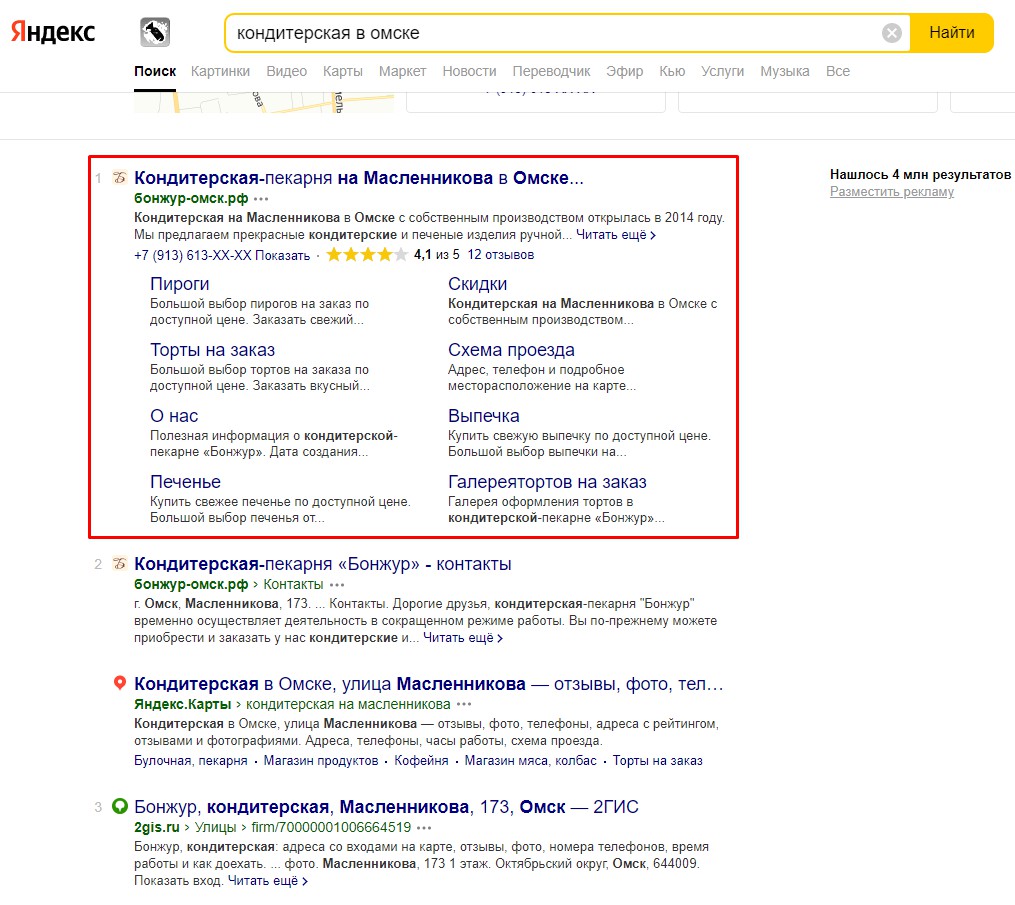Open the Магазин мяса, колбас link

click(530, 761)
